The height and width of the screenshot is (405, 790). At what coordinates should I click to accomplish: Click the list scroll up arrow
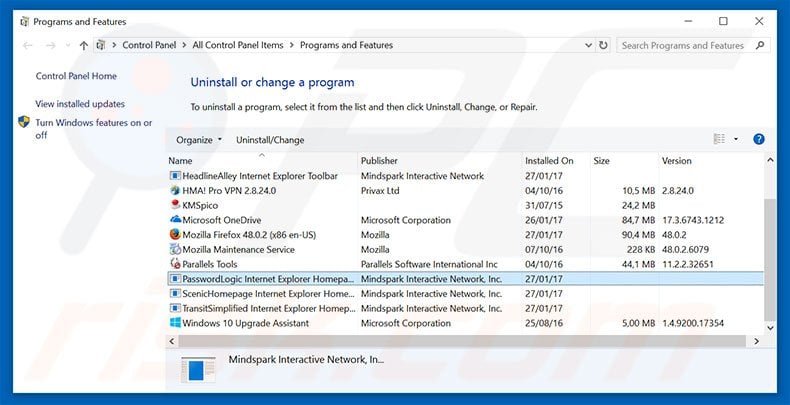(x=770, y=160)
